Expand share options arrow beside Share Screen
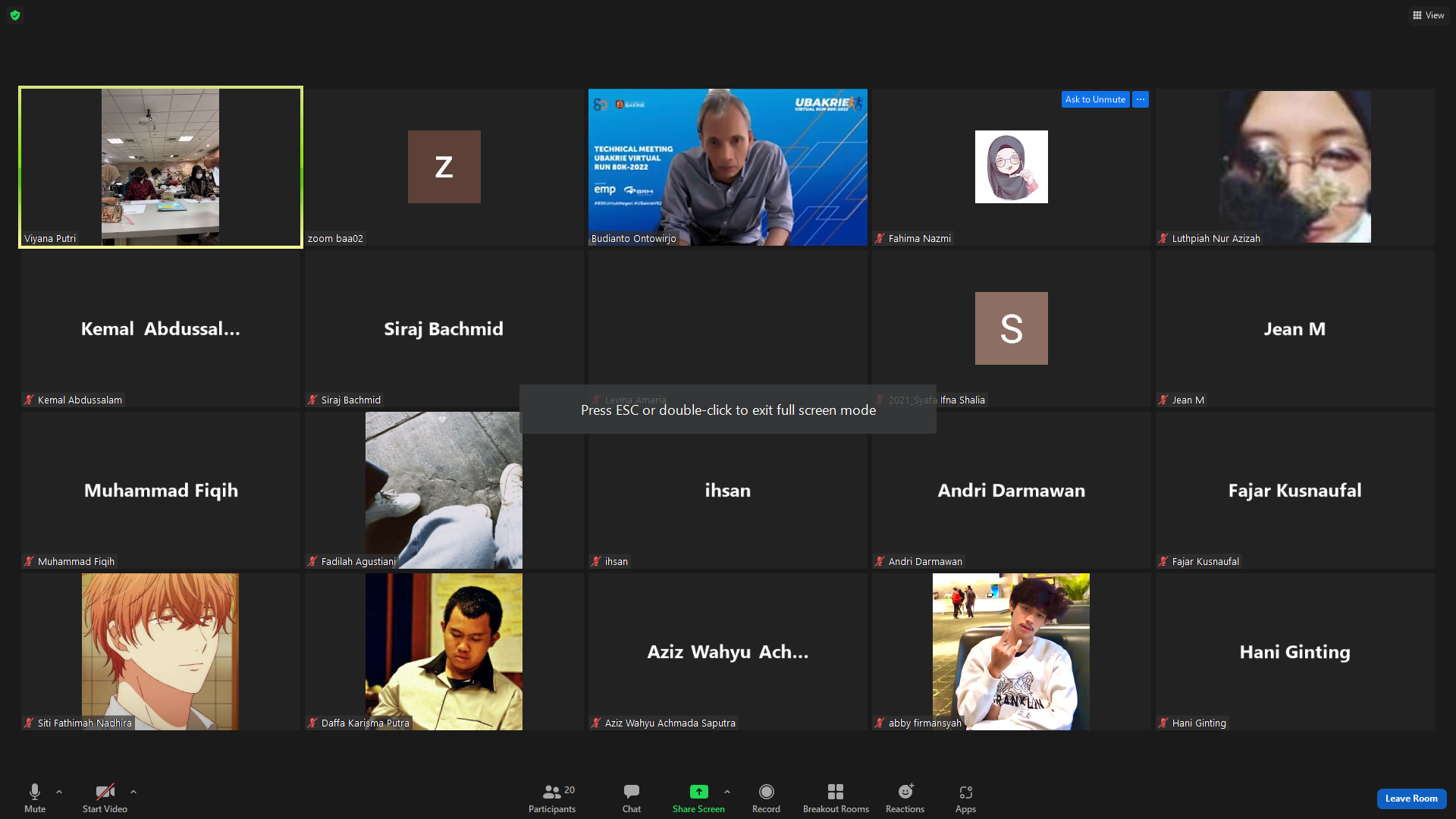This screenshot has height=819, width=1456. [727, 792]
